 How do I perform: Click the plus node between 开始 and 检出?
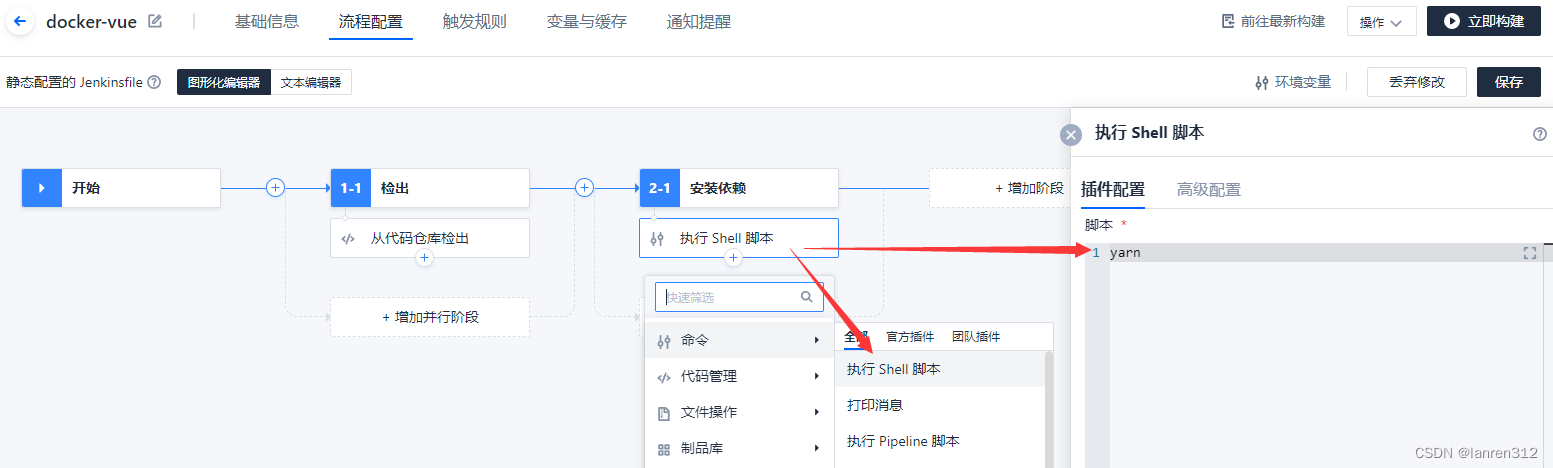pos(276,187)
